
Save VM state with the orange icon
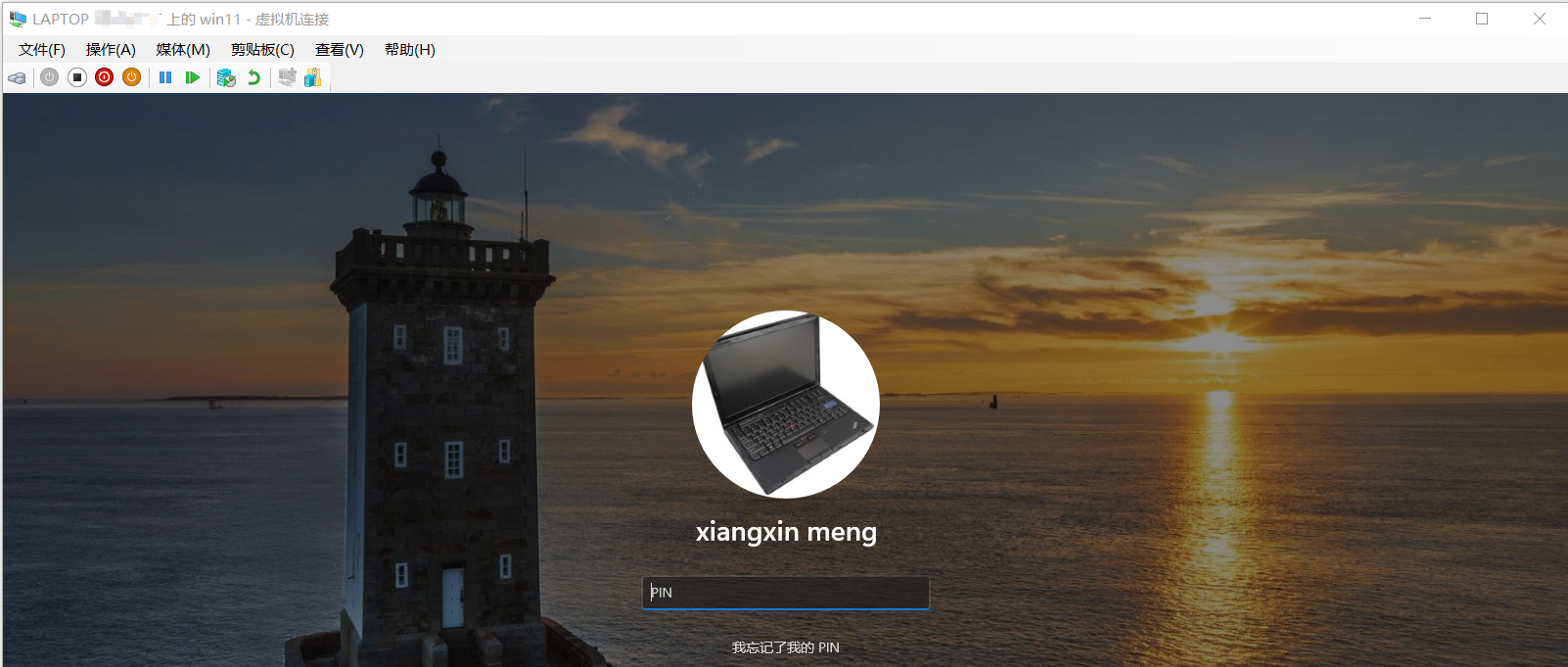[132, 77]
